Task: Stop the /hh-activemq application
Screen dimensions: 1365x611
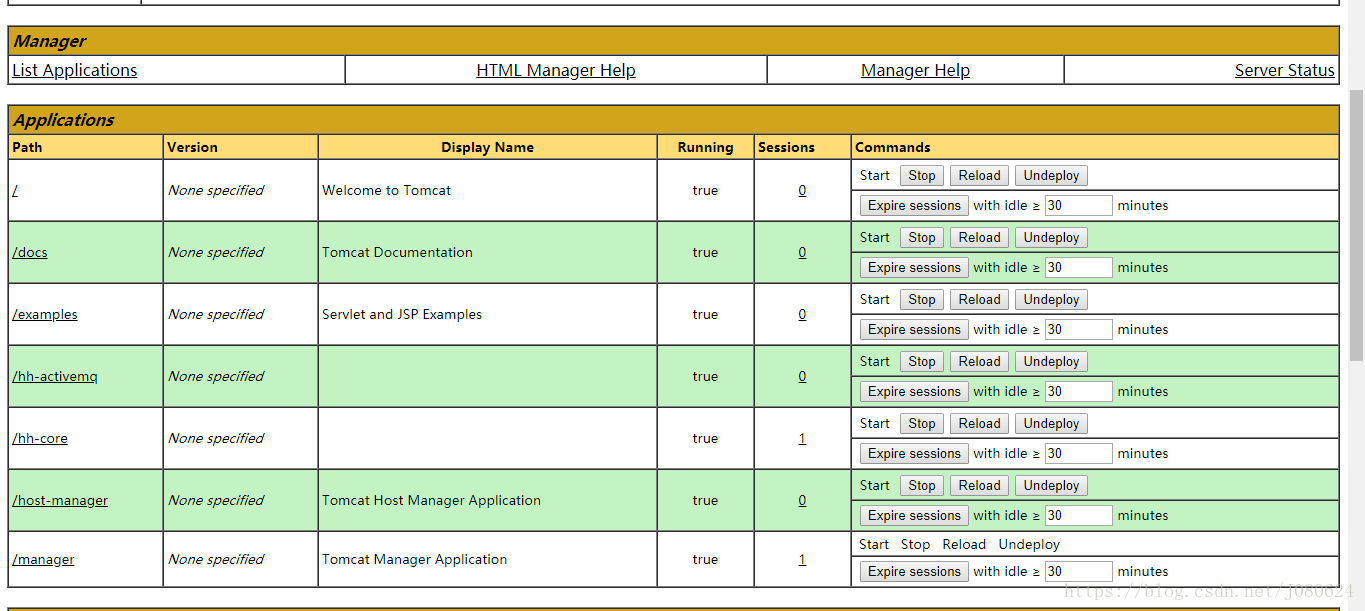Action: coord(922,362)
